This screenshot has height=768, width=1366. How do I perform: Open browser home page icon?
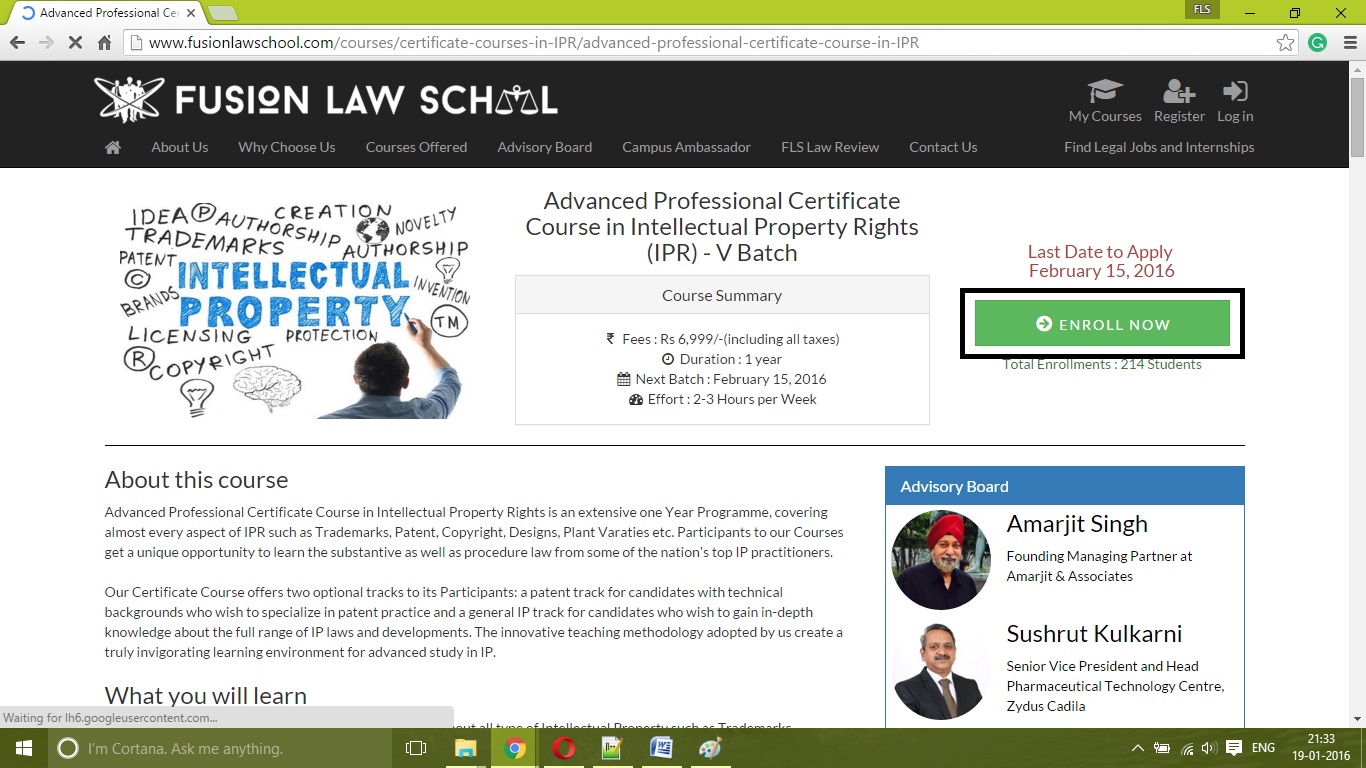pos(104,43)
